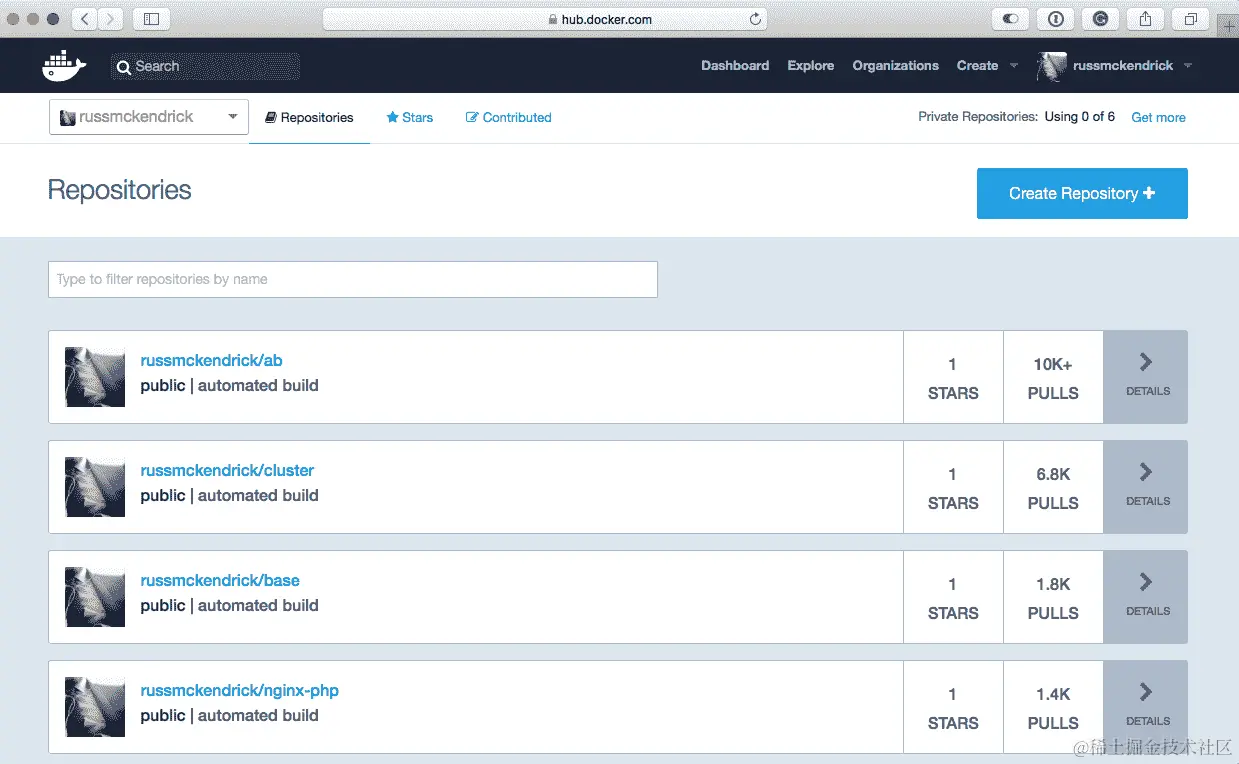This screenshot has height=764, width=1239.
Task: Focus the Docker Hub search field
Action: click(205, 67)
